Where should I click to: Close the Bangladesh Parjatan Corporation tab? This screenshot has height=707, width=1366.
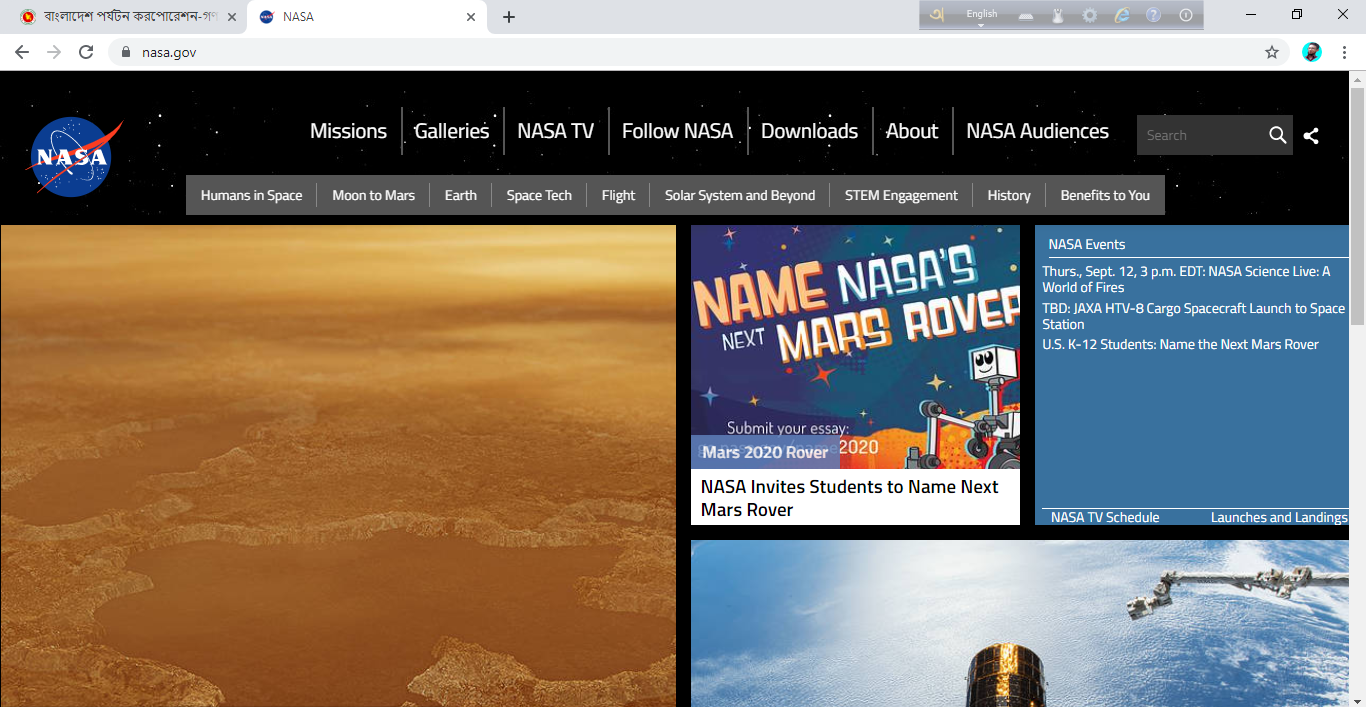click(232, 17)
